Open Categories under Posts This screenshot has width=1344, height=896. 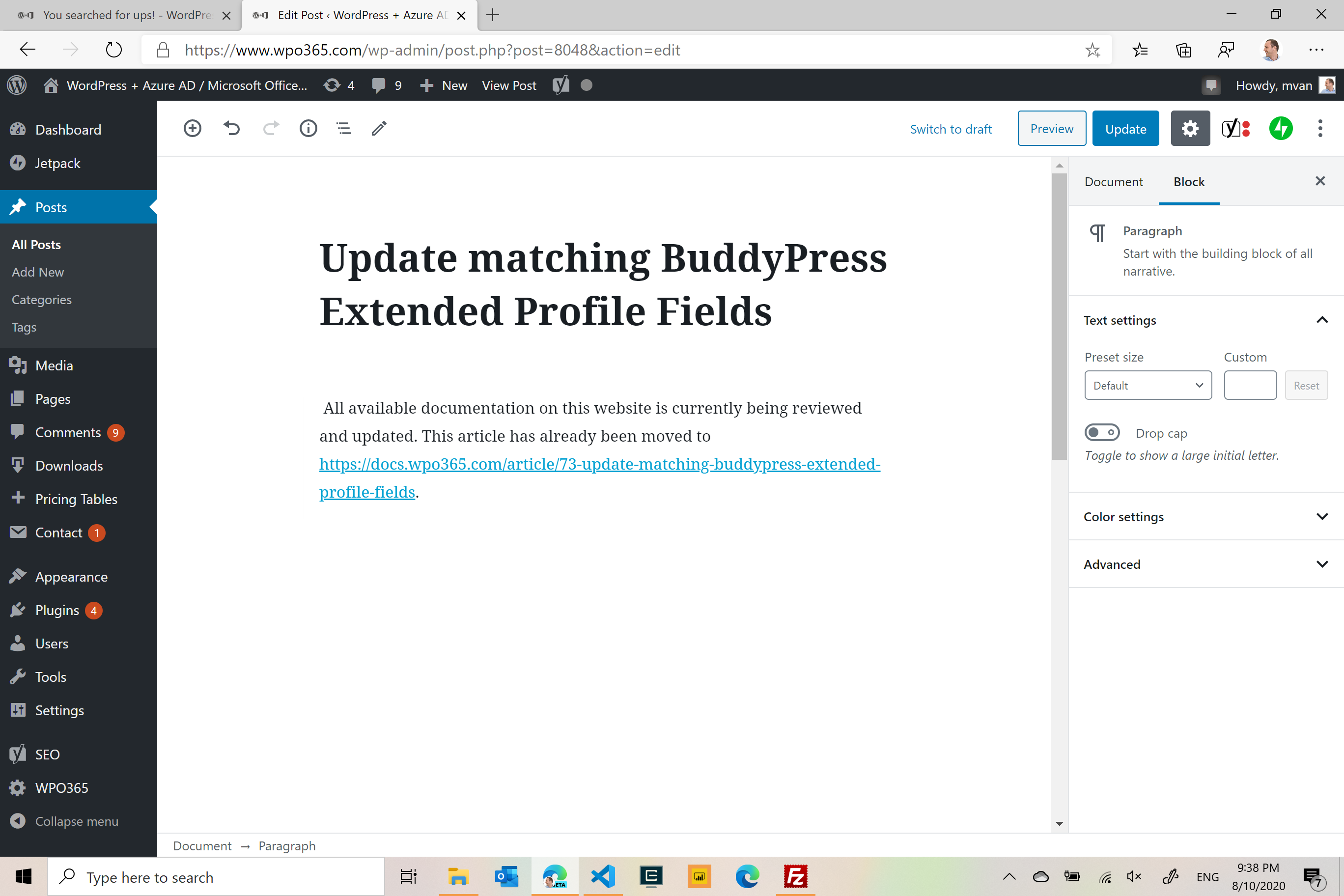[42, 300]
